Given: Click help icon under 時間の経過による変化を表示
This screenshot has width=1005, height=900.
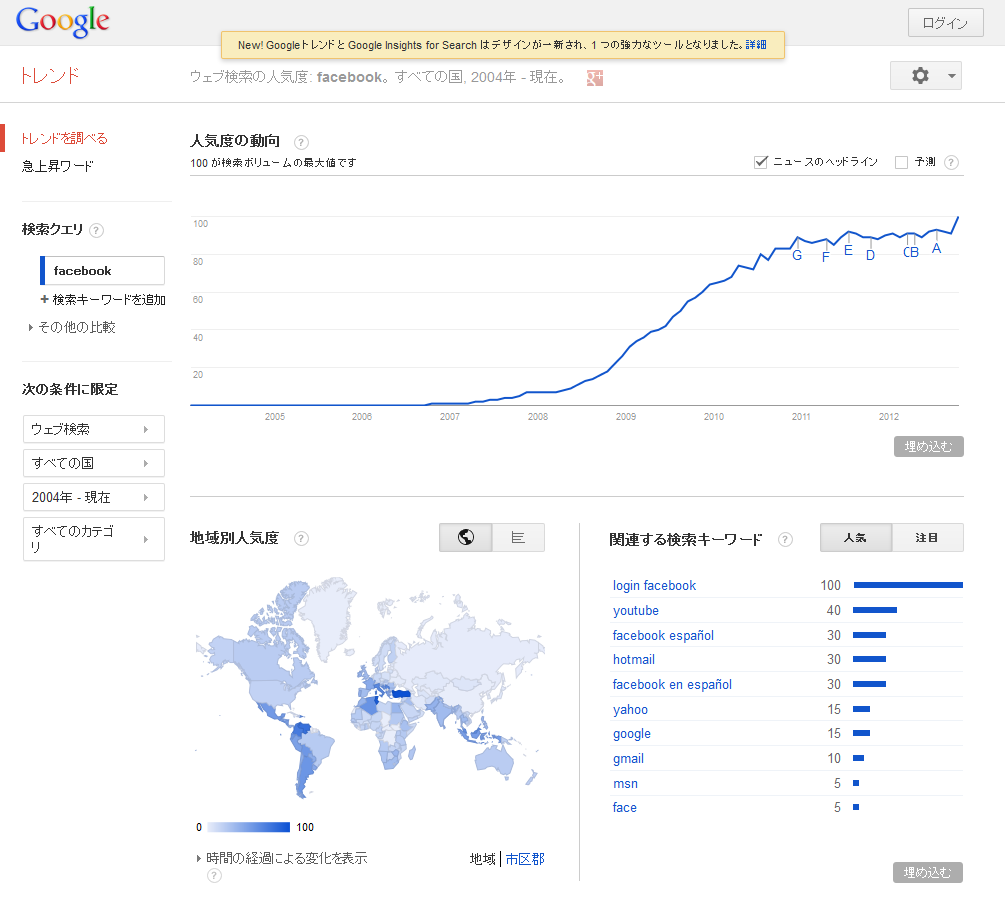Looking at the screenshot, I should [215, 876].
